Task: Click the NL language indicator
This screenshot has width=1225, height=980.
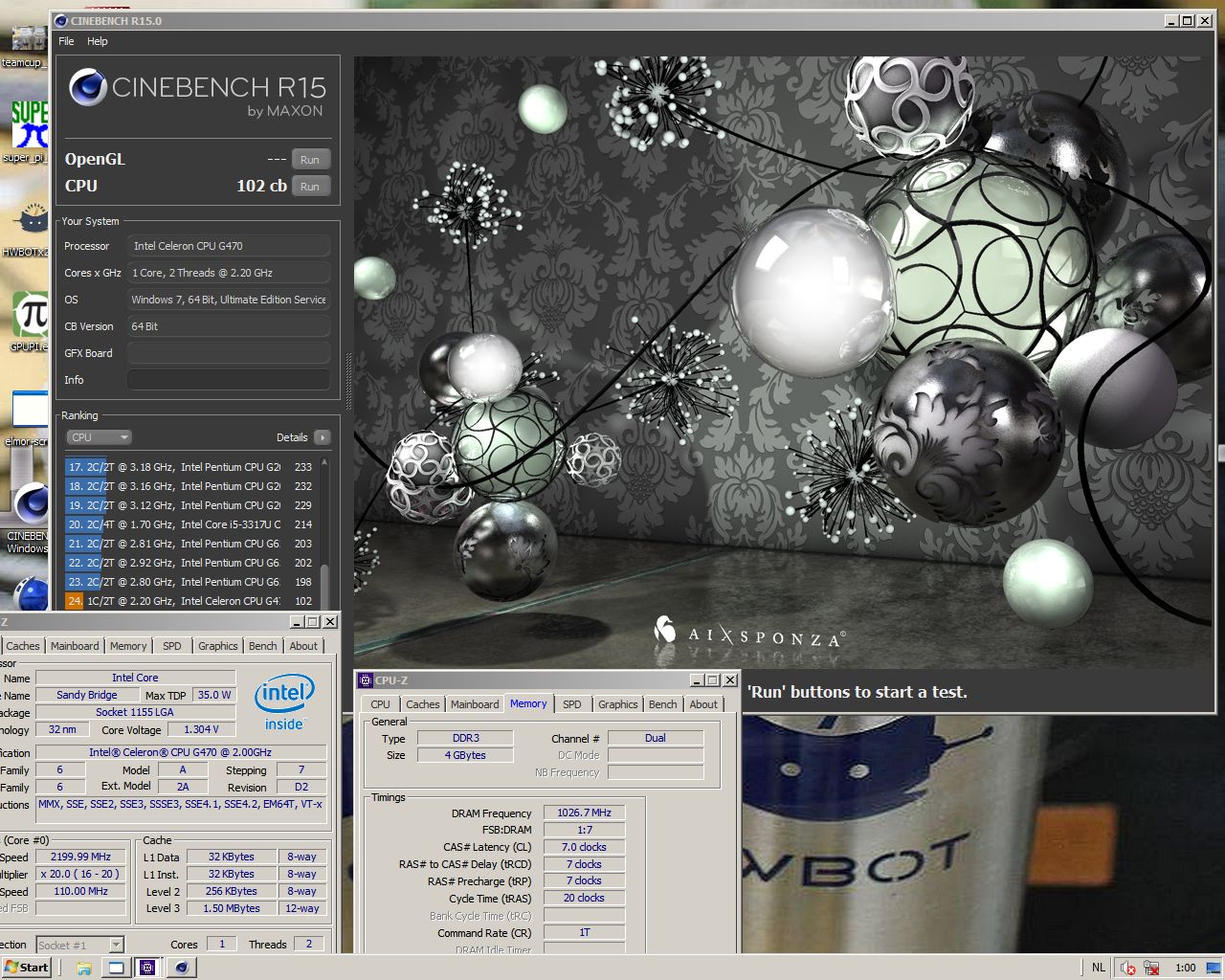Action: point(1099,968)
